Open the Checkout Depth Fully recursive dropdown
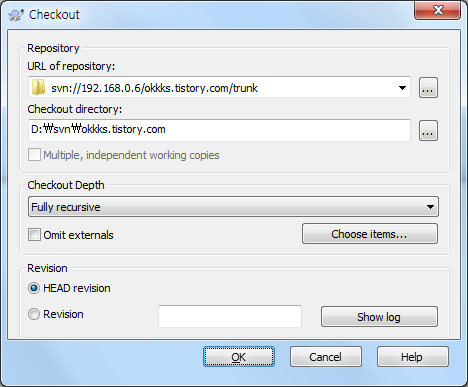This screenshot has height=387, width=468. [233, 207]
